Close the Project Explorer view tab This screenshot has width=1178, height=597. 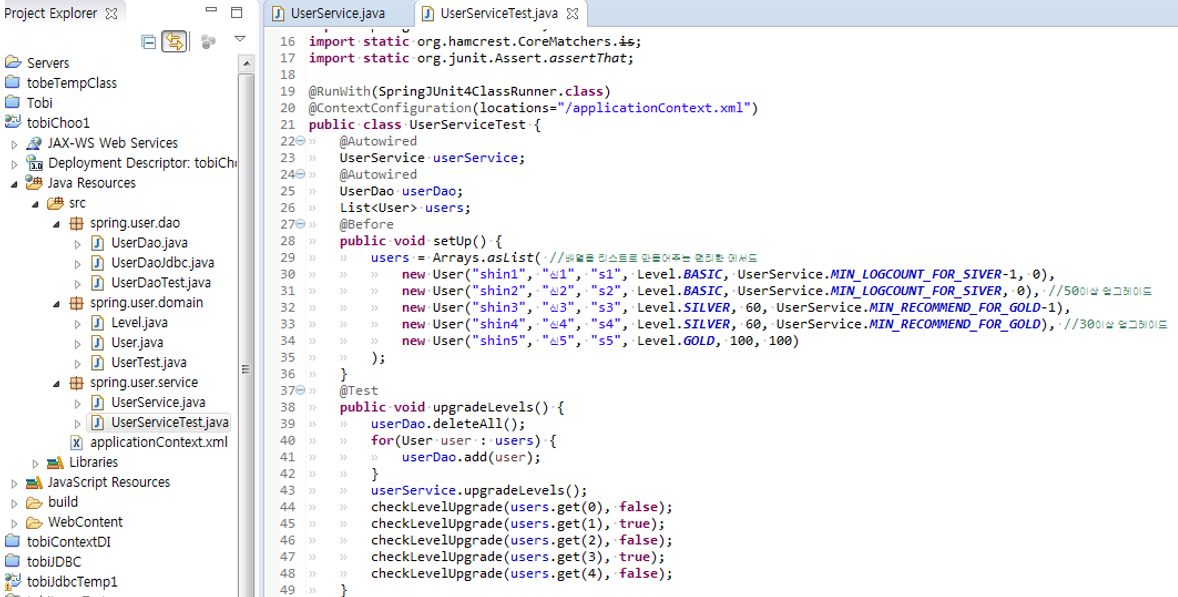pos(111,14)
